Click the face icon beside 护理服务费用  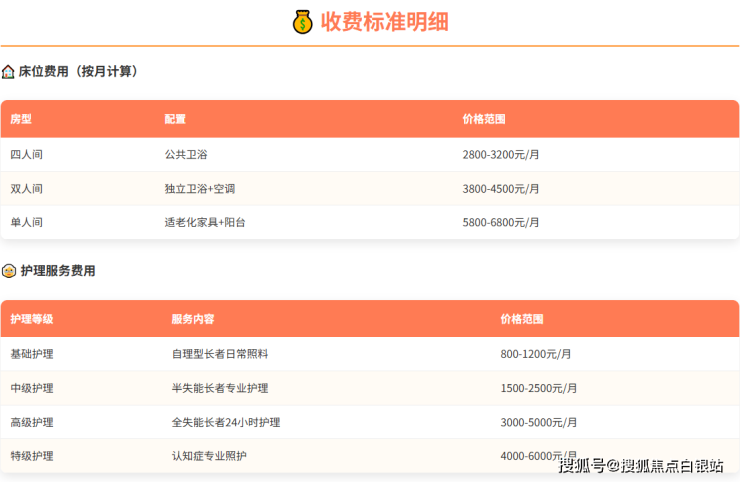click(9, 271)
